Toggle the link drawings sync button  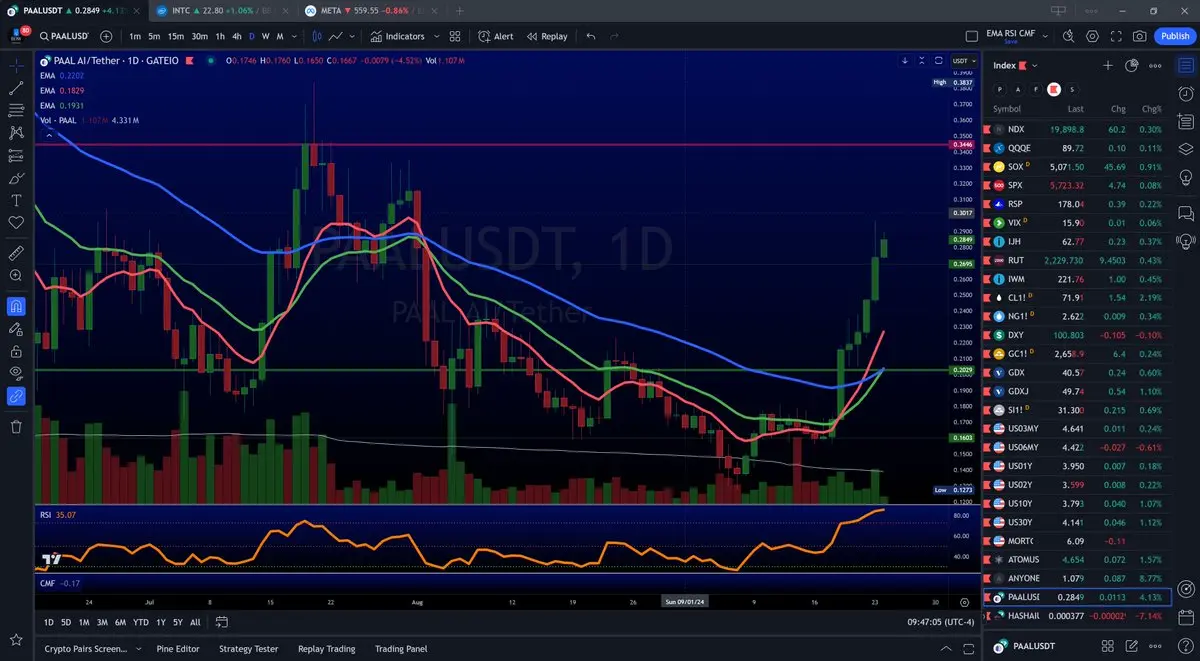click(x=16, y=396)
